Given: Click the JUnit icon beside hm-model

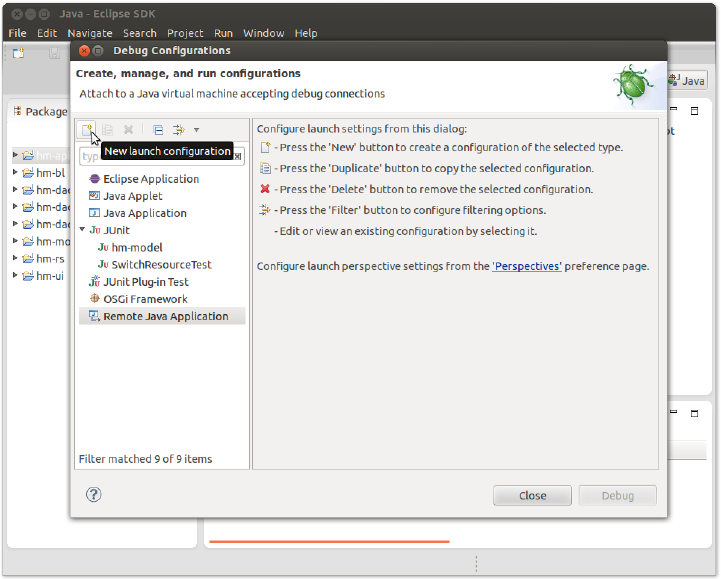Looking at the screenshot, I should coord(103,247).
